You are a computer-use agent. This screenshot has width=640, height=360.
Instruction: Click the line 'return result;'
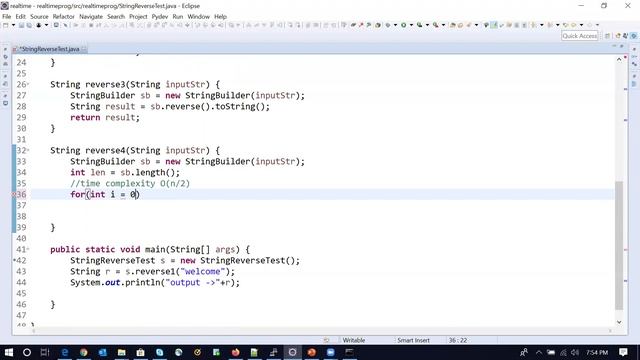105,118
